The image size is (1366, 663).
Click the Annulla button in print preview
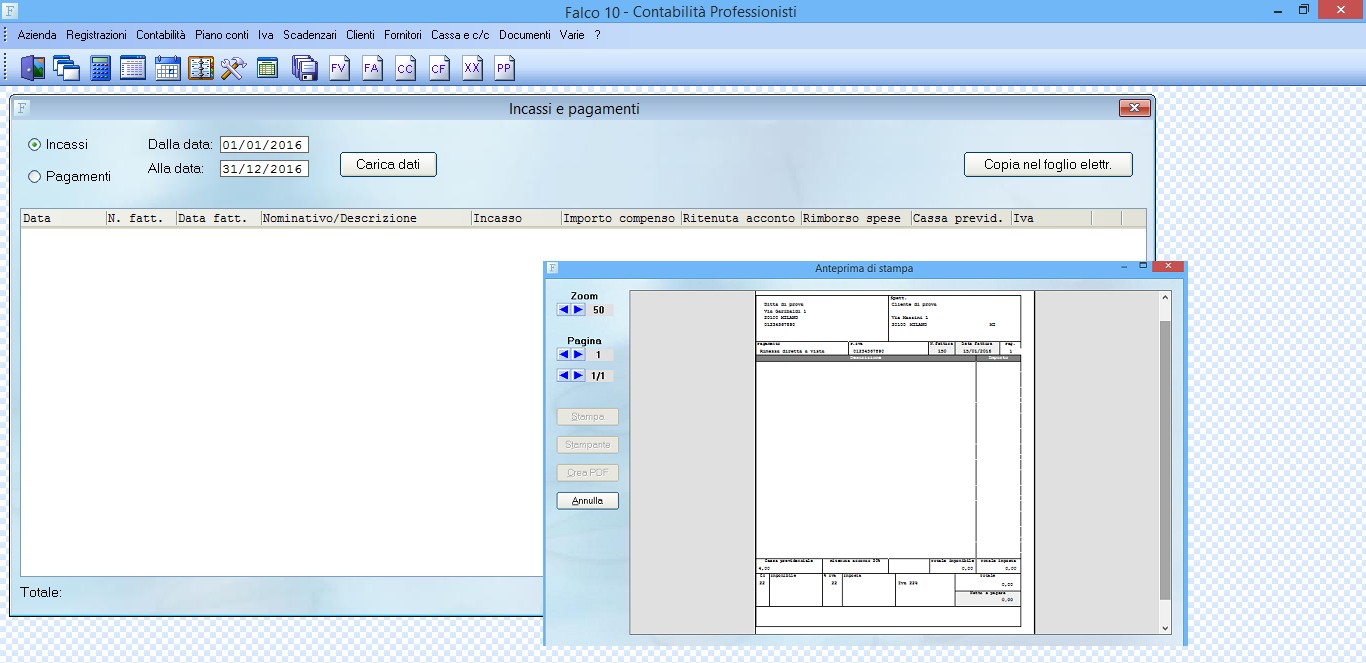(x=588, y=501)
